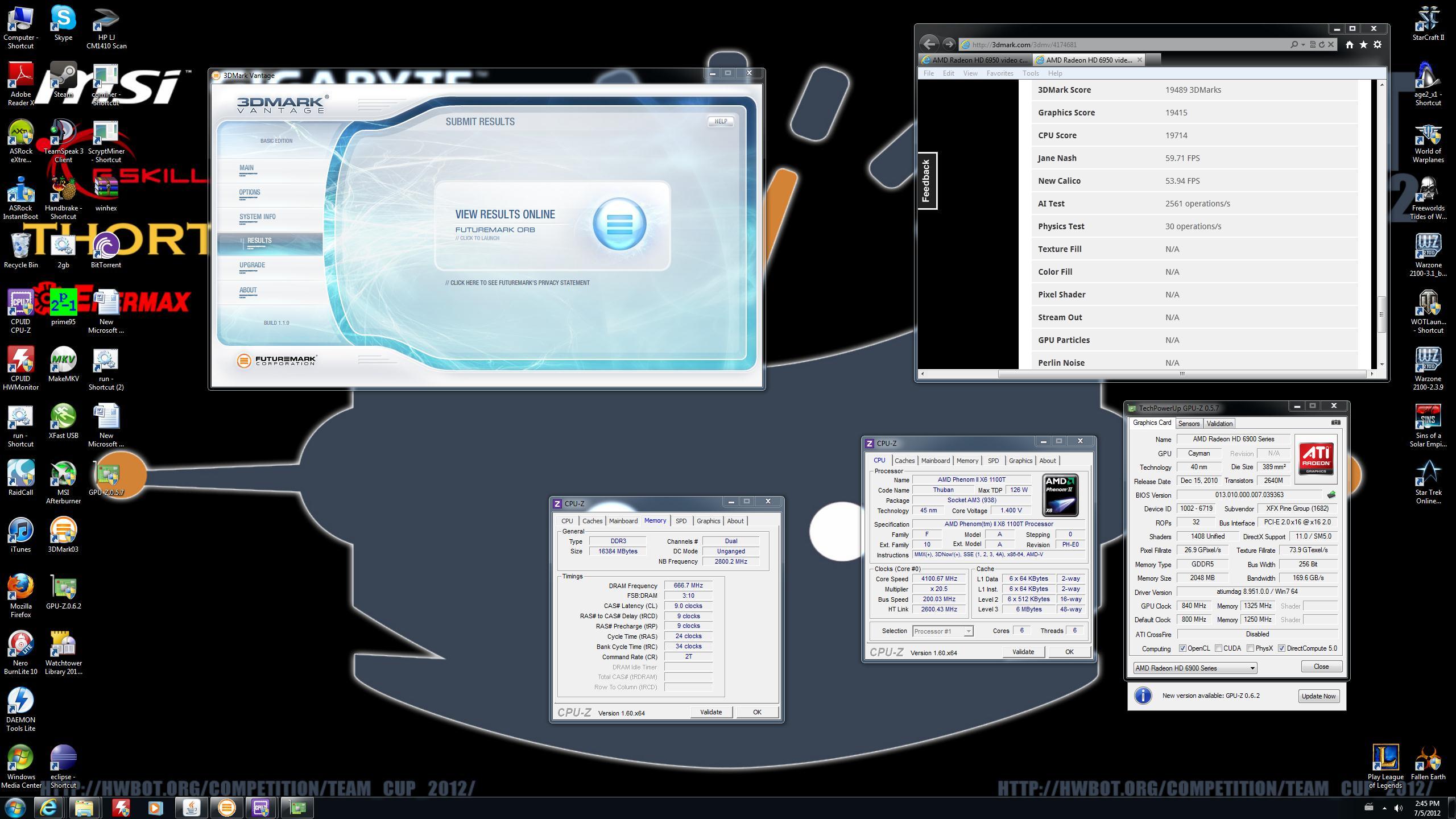Toggle the DirectCompute 5.0 checkbox
This screenshot has width=1456, height=819.
(1281, 648)
